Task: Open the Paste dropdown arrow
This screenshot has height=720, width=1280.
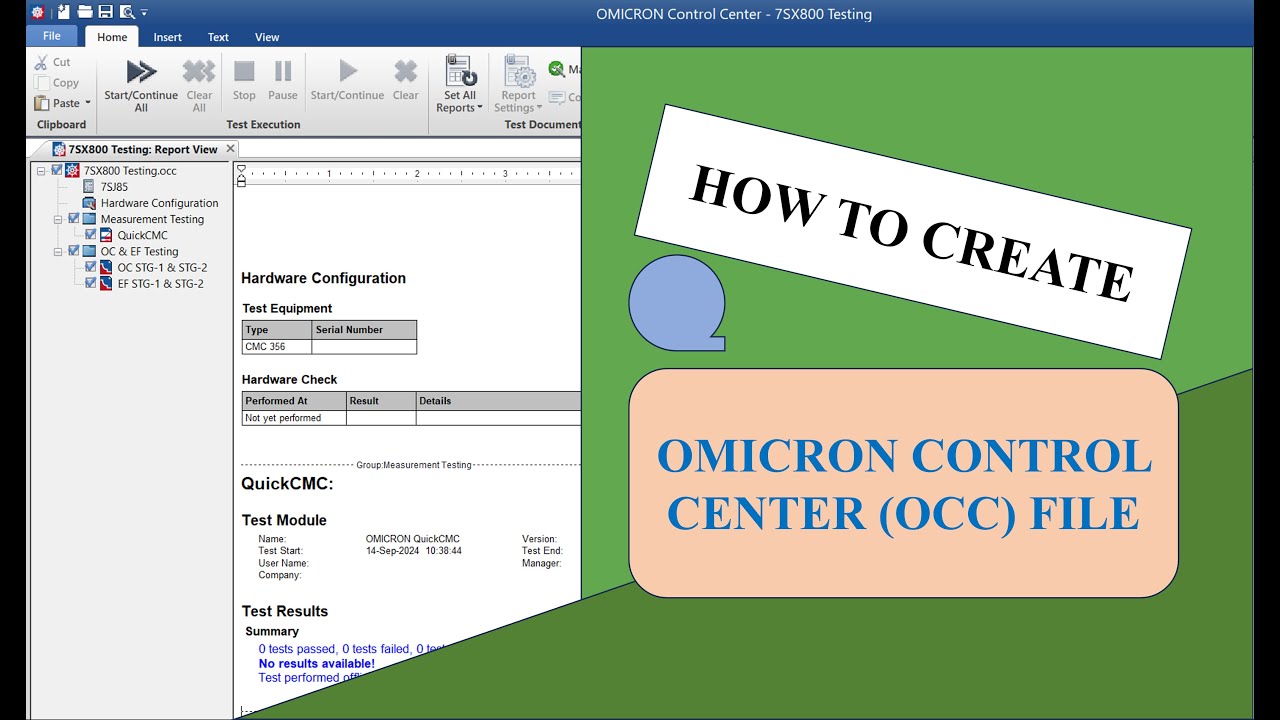Action: (x=88, y=103)
